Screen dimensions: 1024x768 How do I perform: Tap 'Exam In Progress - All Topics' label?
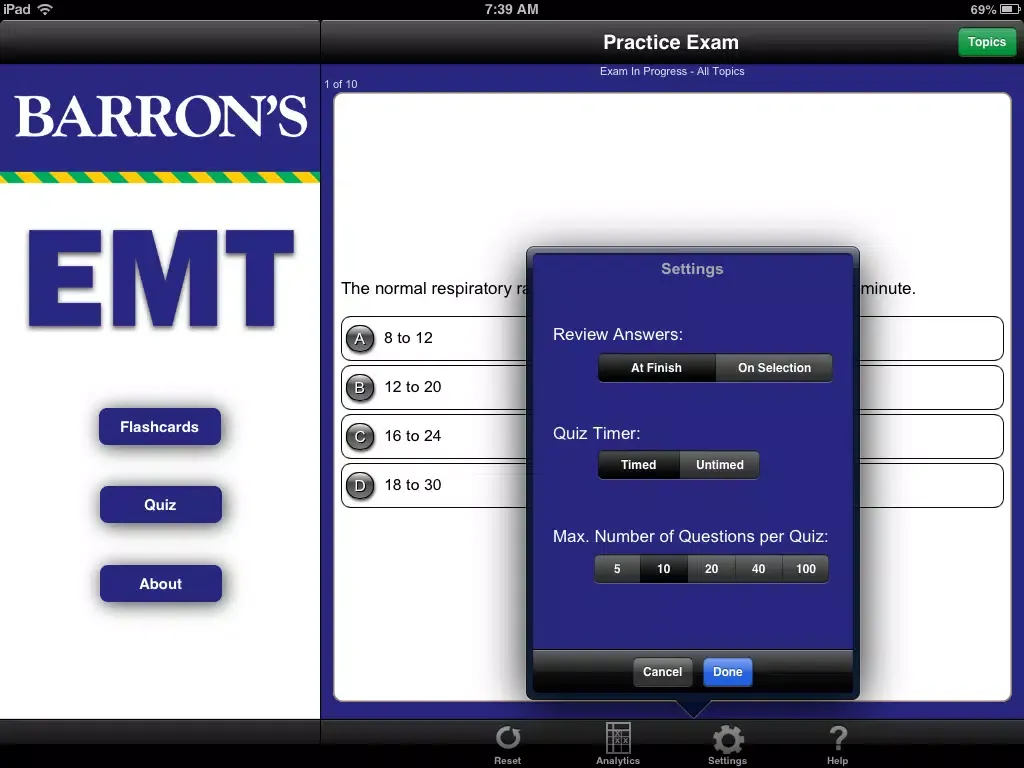point(672,71)
